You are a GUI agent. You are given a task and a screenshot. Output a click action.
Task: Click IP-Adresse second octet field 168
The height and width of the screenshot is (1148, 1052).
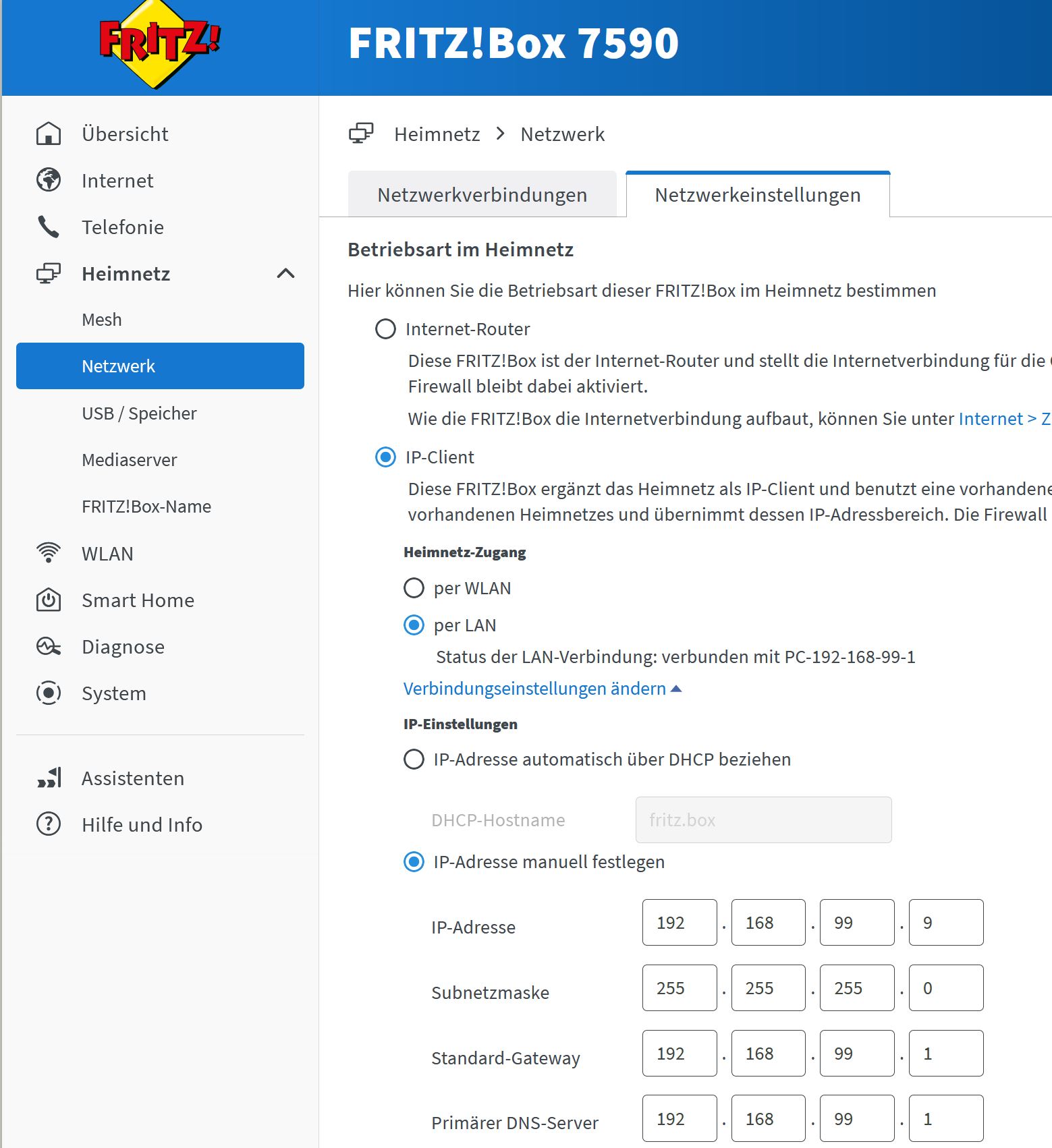pyautogui.click(x=768, y=922)
